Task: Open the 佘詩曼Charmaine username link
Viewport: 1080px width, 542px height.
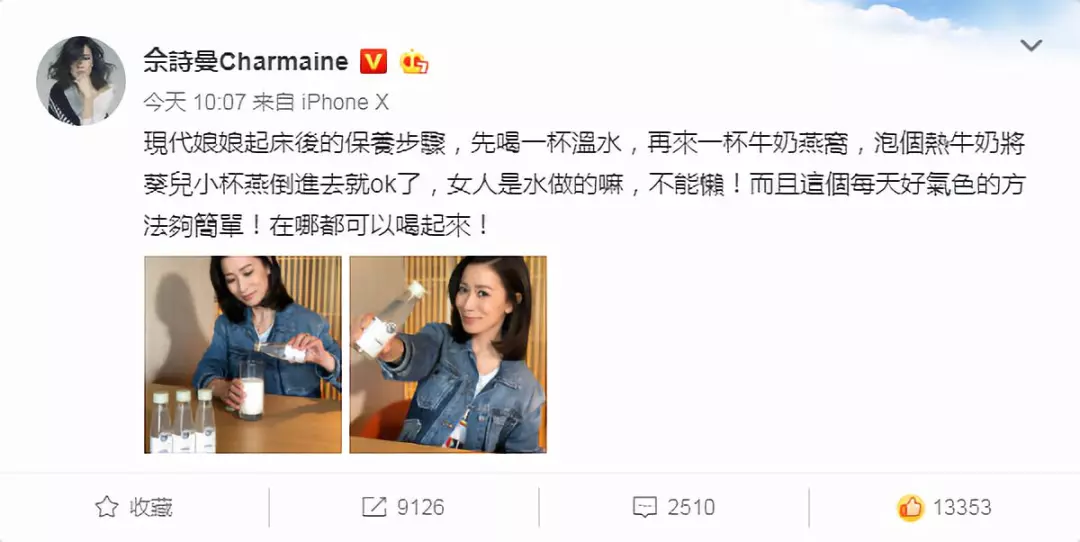Action: tap(246, 61)
